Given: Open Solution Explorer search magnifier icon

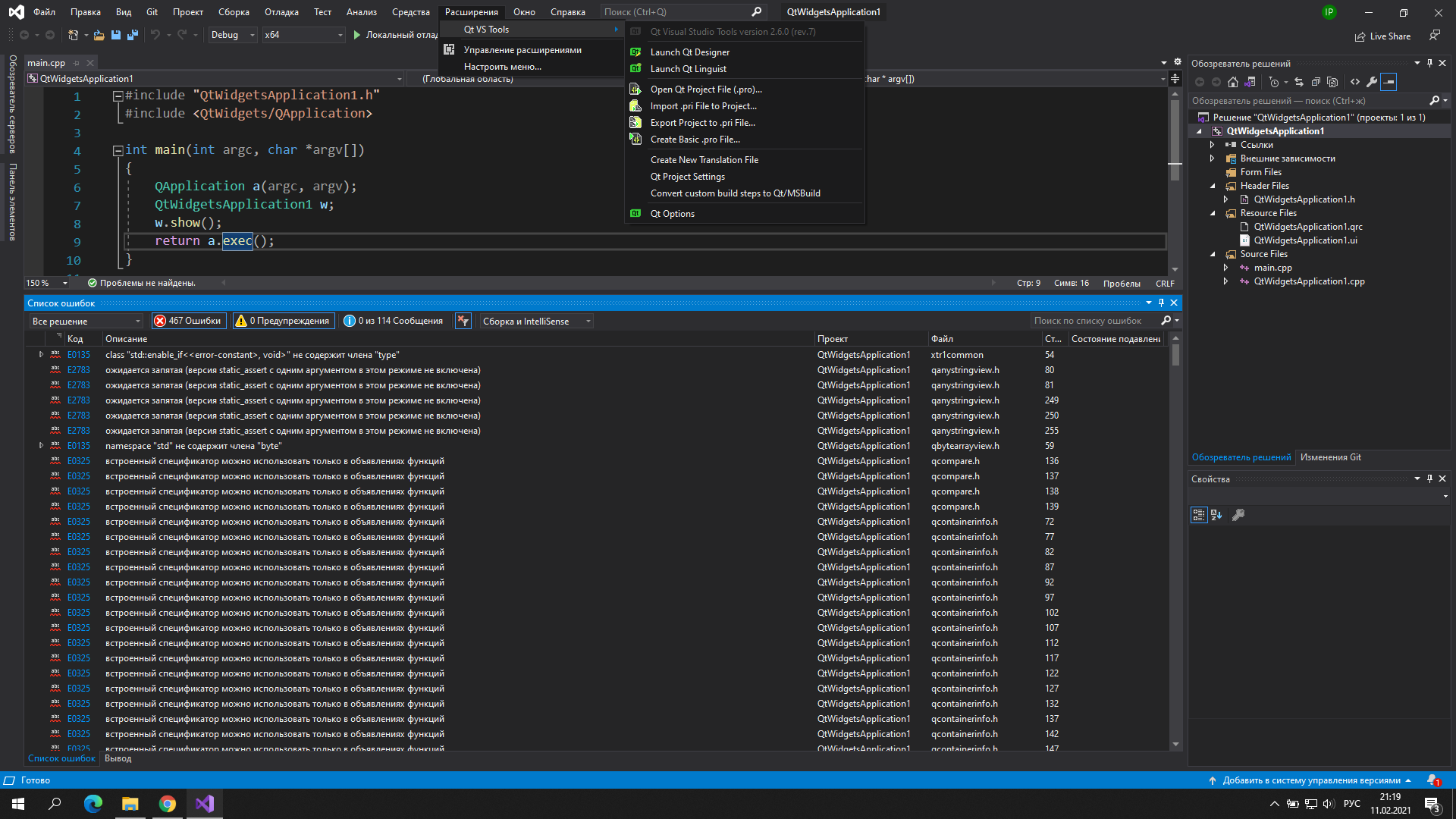Looking at the screenshot, I should (1435, 100).
